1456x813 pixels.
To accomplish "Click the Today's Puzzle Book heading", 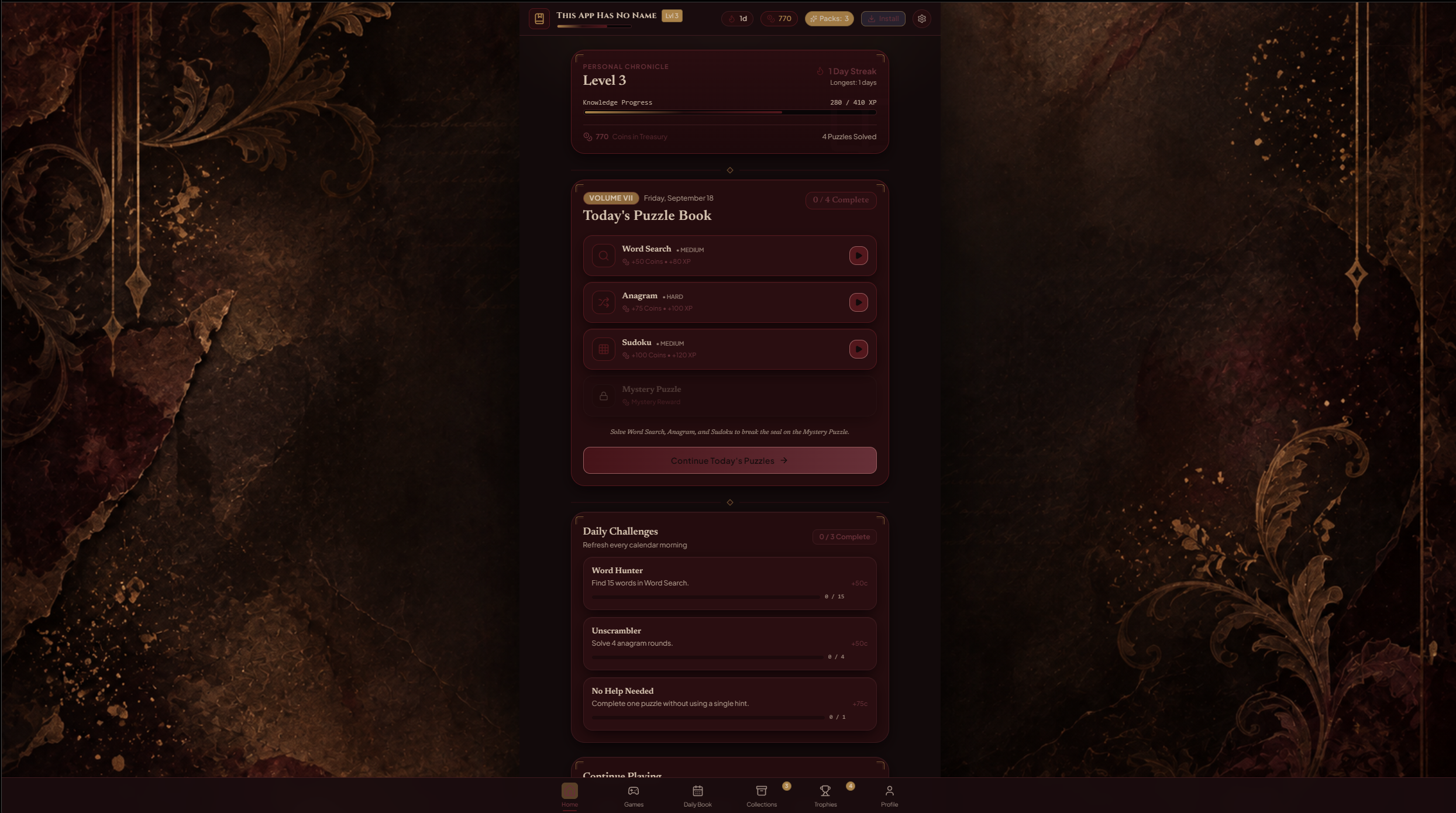I will pos(647,216).
